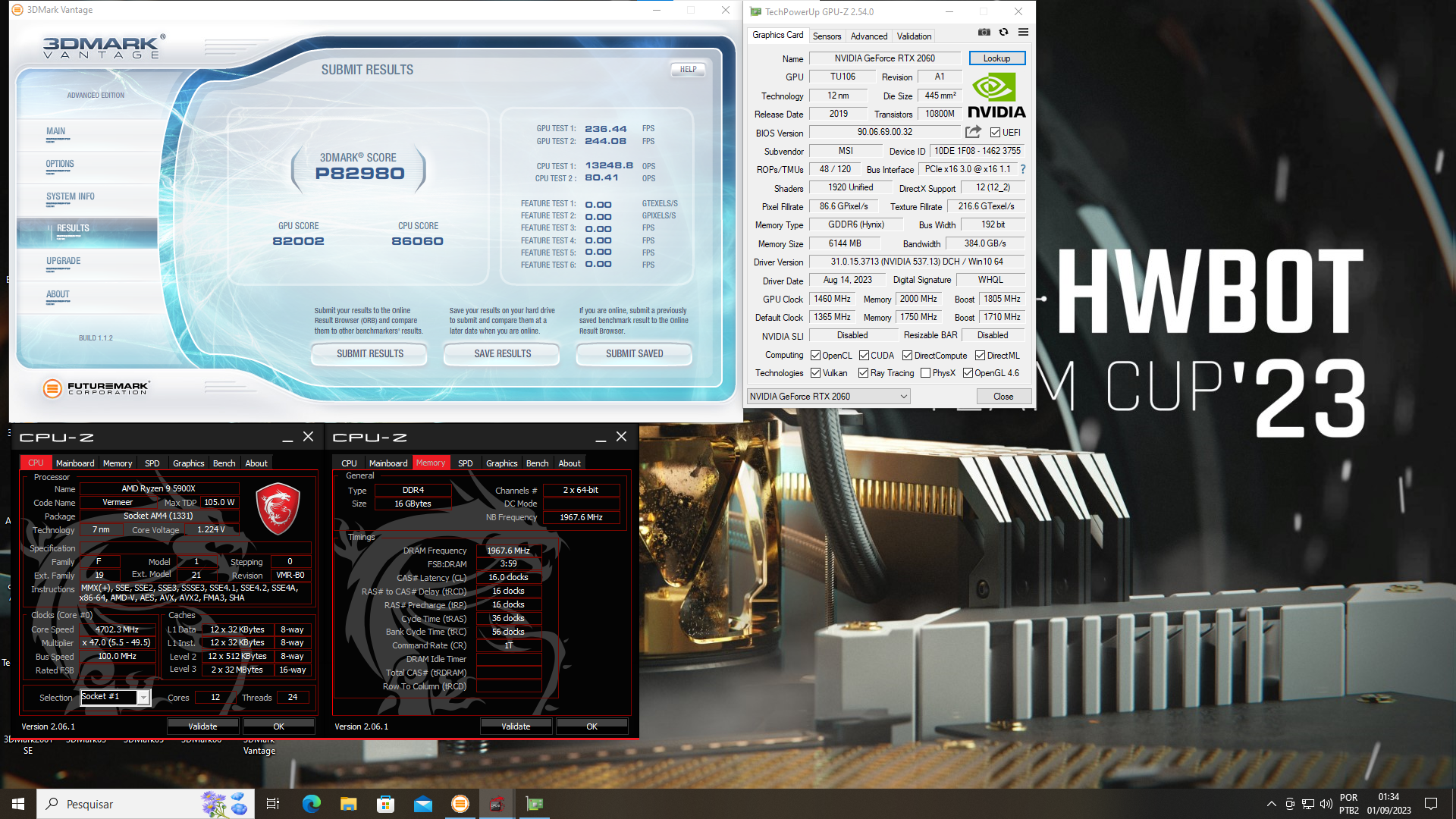This screenshot has width=1456, height=819.
Task: Select the GPU-Z taskbar icon
Action: (534, 804)
